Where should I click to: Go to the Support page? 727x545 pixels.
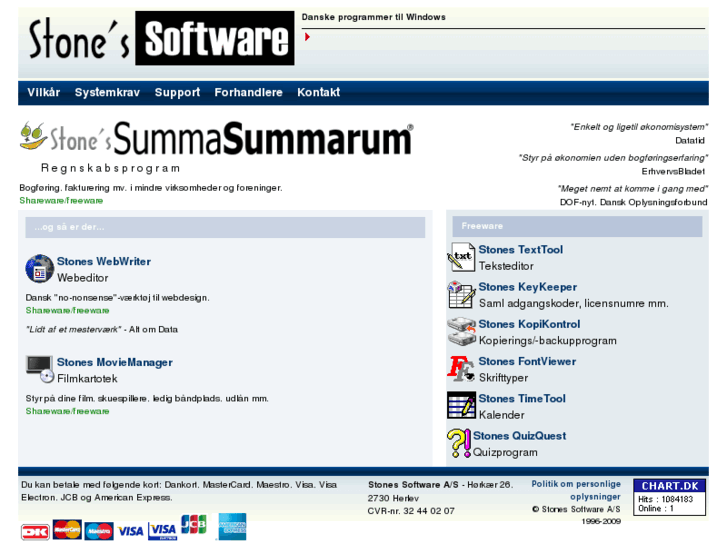coord(177,92)
